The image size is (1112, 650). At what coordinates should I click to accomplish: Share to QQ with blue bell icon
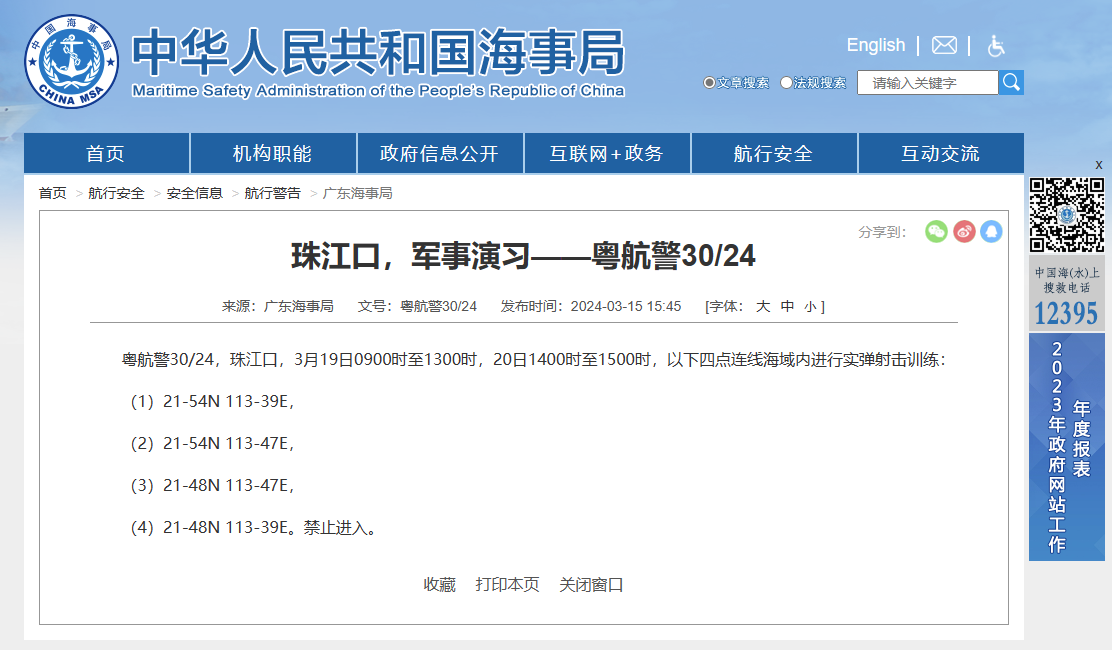[x=991, y=231]
